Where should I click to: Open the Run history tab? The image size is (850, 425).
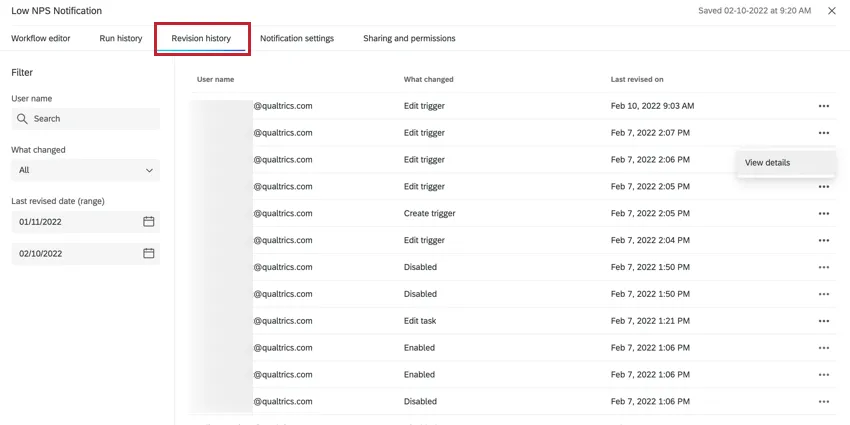click(x=121, y=39)
